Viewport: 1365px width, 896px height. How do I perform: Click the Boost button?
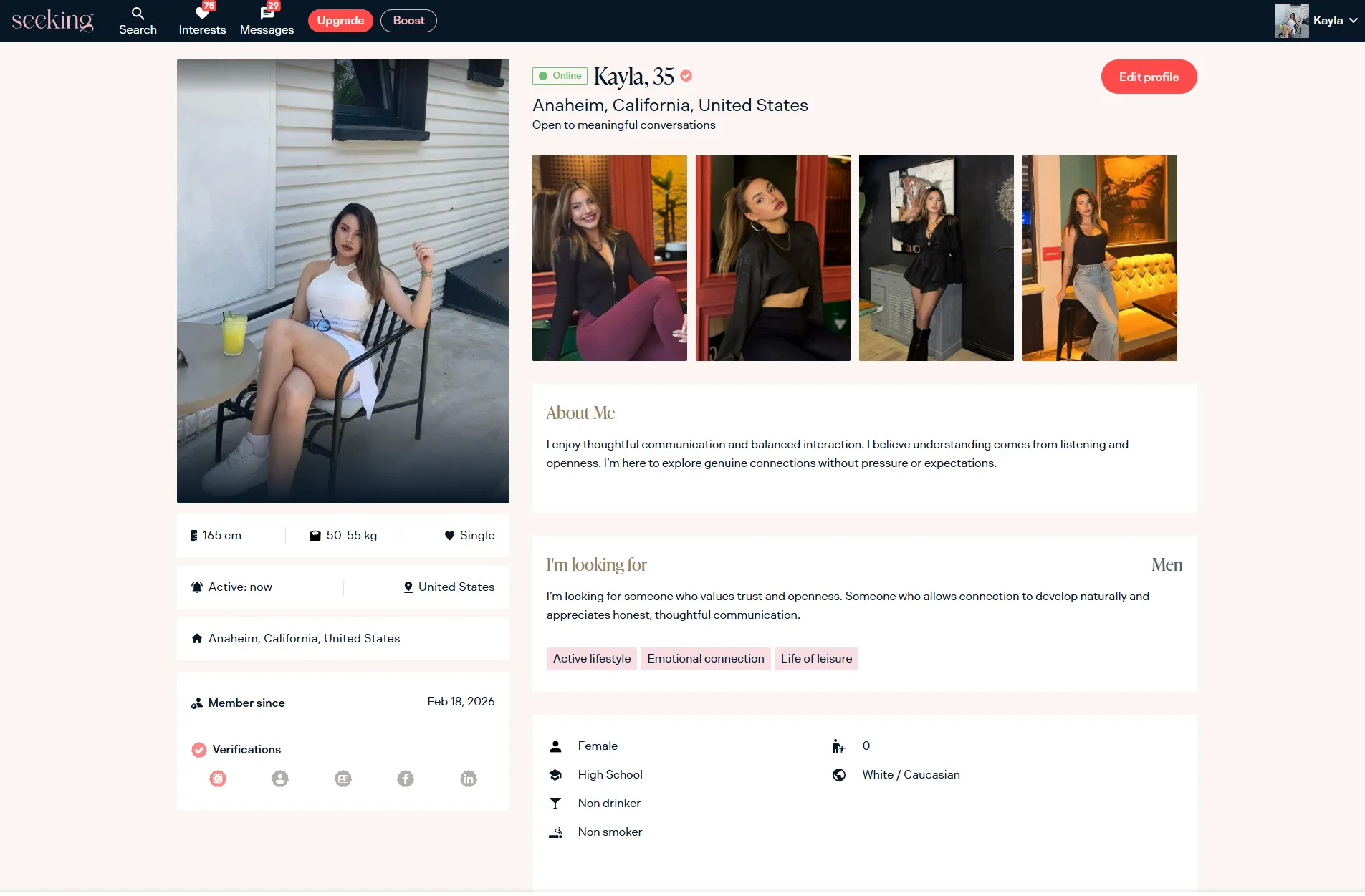click(x=408, y=21)
